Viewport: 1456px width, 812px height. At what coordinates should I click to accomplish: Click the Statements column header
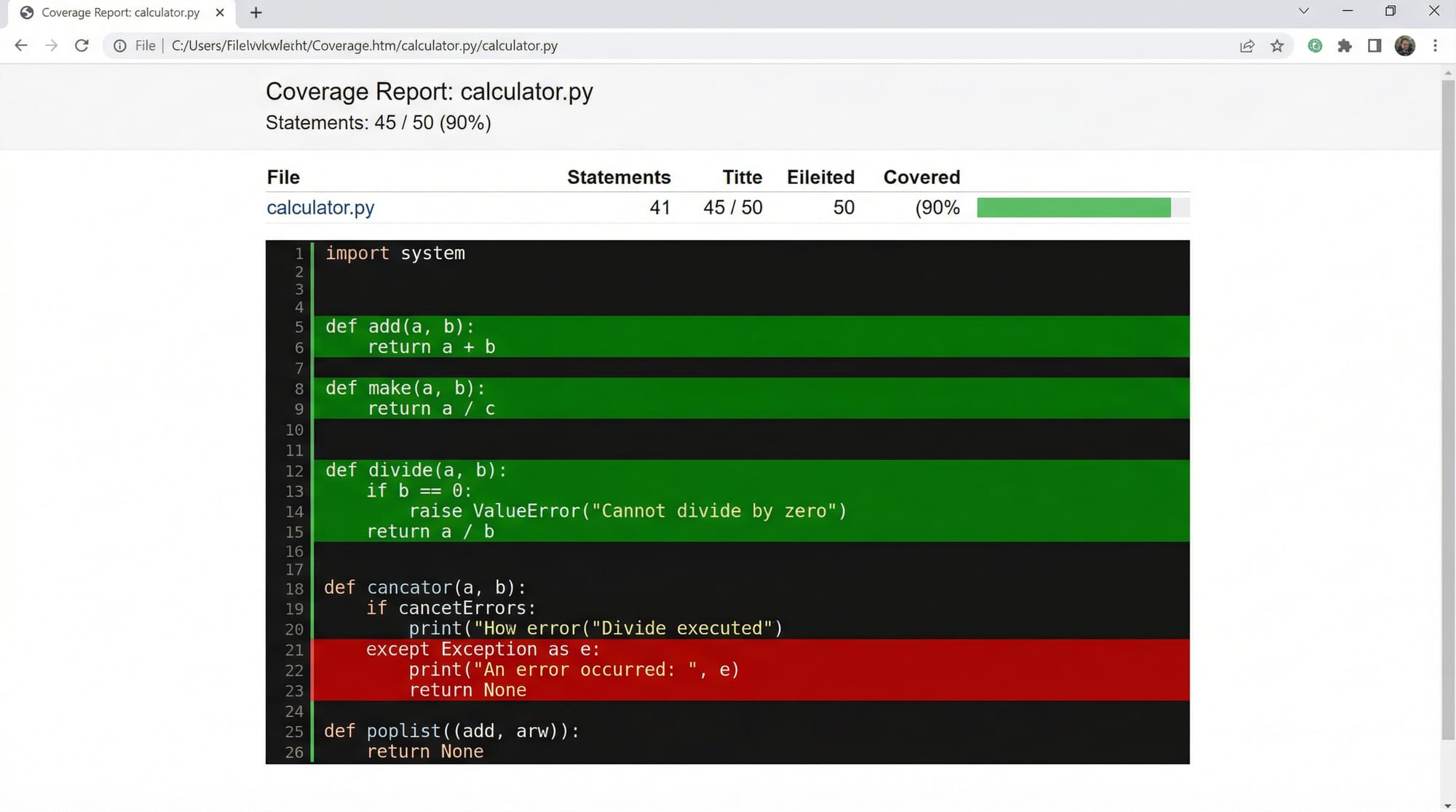pos(618,178)
